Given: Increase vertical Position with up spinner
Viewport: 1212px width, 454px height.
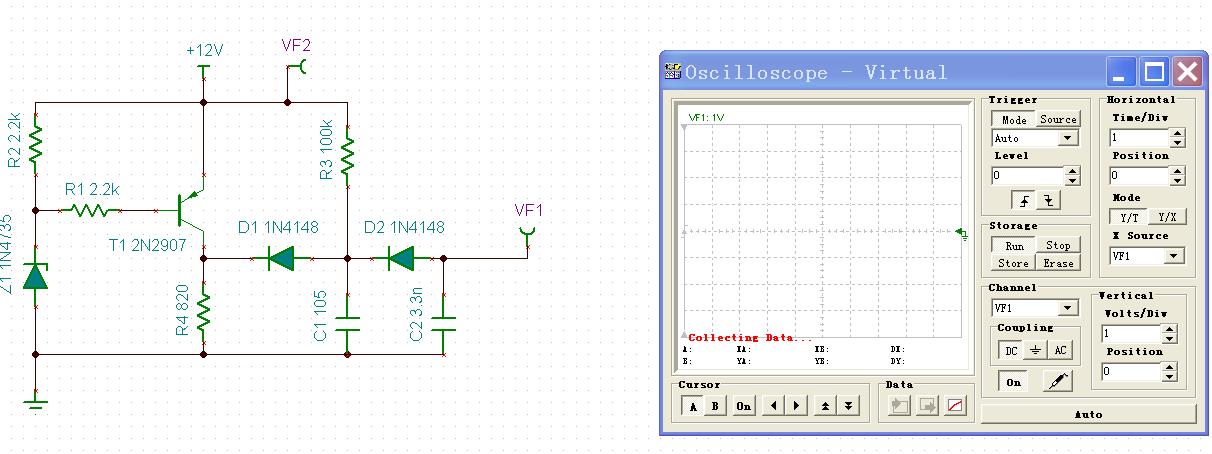Looking at the screenshot, I should coord(1170,367).
